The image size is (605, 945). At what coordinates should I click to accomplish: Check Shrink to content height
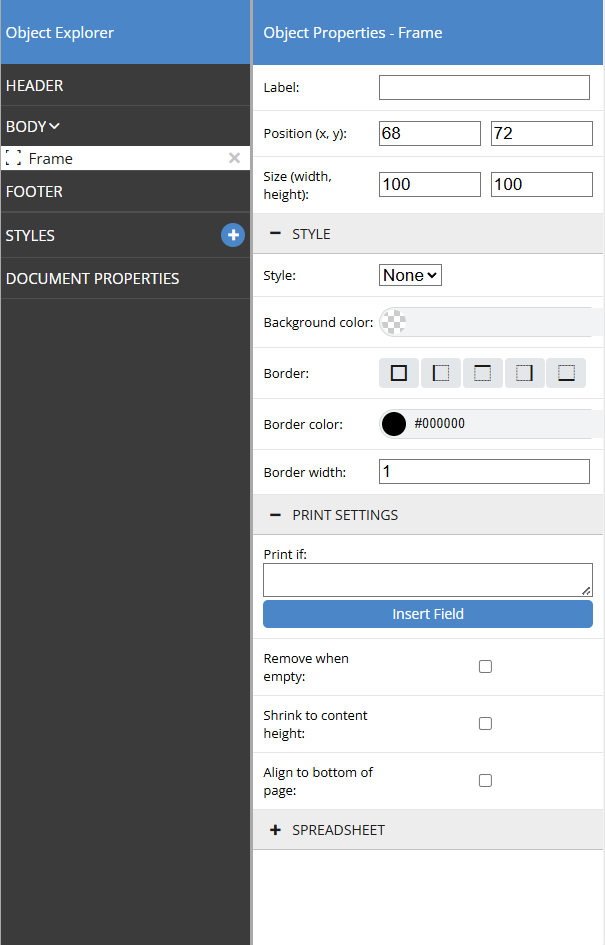pos(485,724)
